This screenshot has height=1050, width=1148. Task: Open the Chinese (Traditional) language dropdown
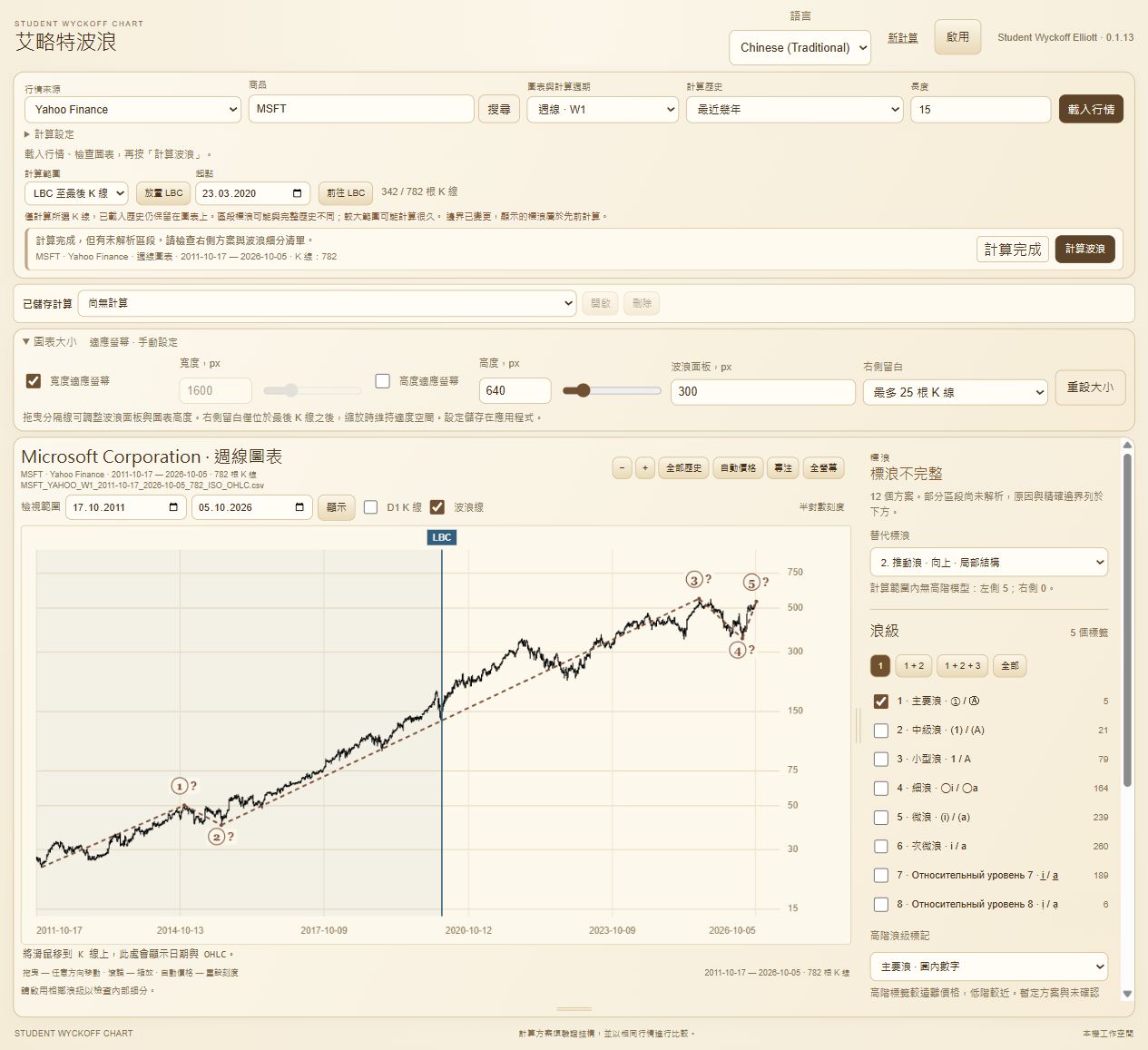800,48
